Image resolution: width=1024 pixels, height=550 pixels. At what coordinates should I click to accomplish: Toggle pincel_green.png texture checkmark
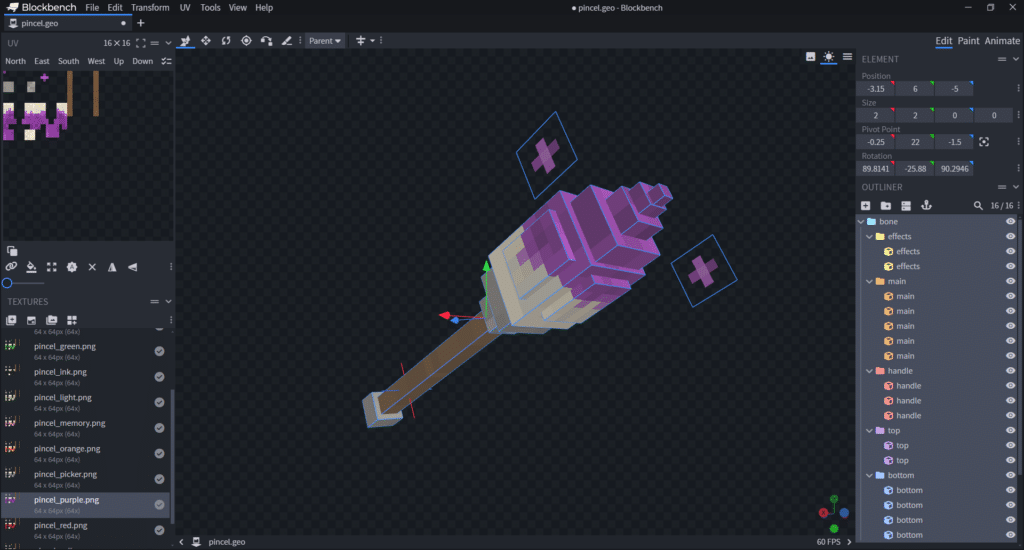159,351
